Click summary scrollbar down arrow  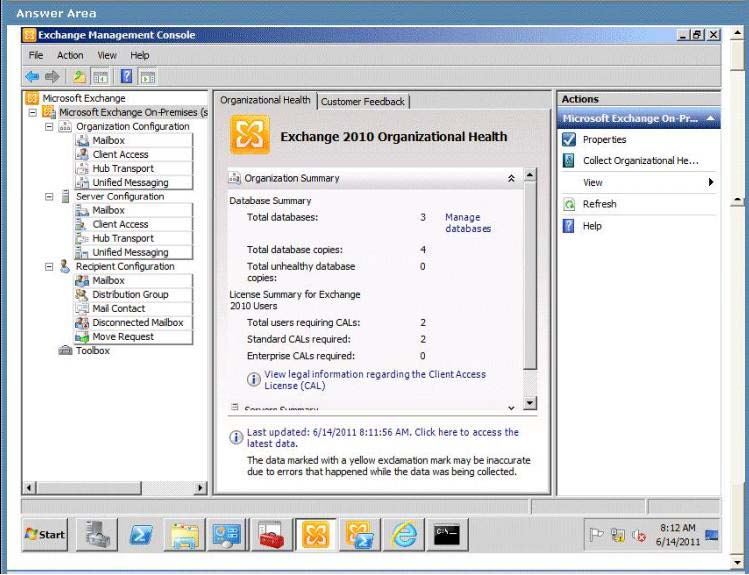point(530,403)
